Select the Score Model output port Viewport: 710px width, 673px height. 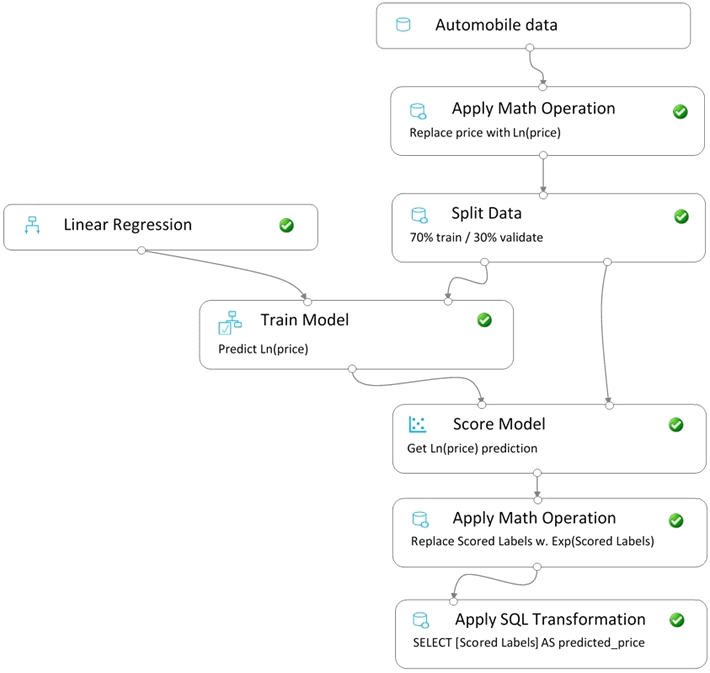[x=537, y=473]
